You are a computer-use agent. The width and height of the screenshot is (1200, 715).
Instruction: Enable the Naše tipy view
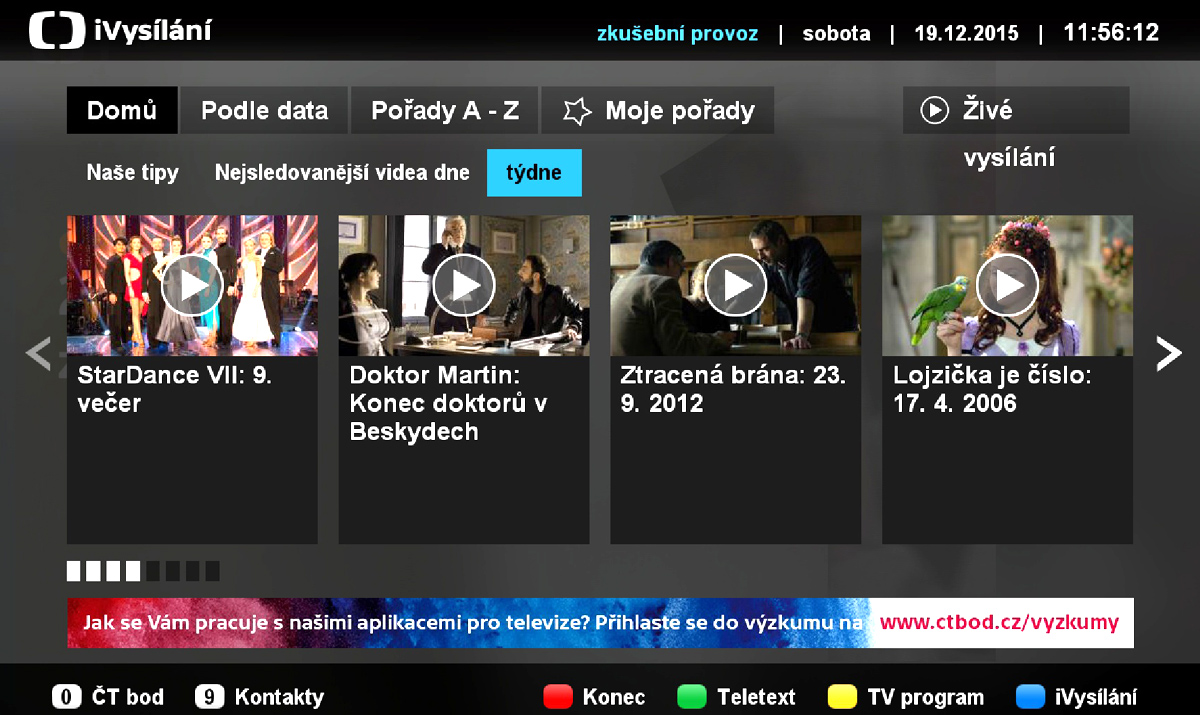(x=132, y=172)
